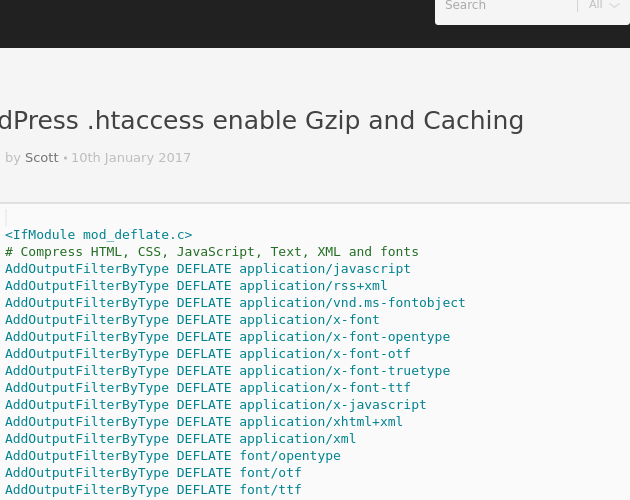
Task: Select the application/vnd.ms-fontobject line
Action: (235, 303)
